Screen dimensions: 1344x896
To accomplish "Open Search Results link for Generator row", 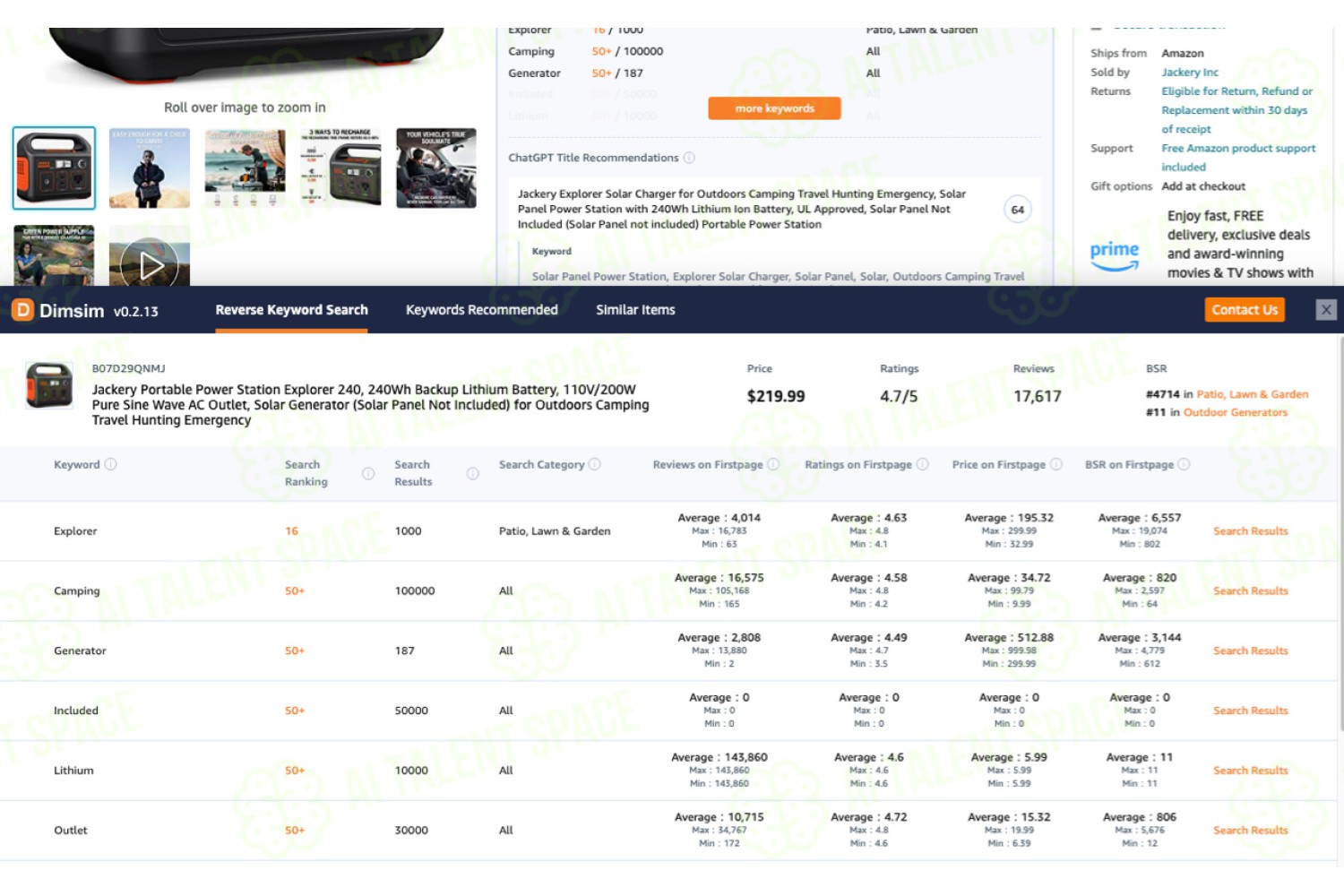I will click(x=1250, y=651).
